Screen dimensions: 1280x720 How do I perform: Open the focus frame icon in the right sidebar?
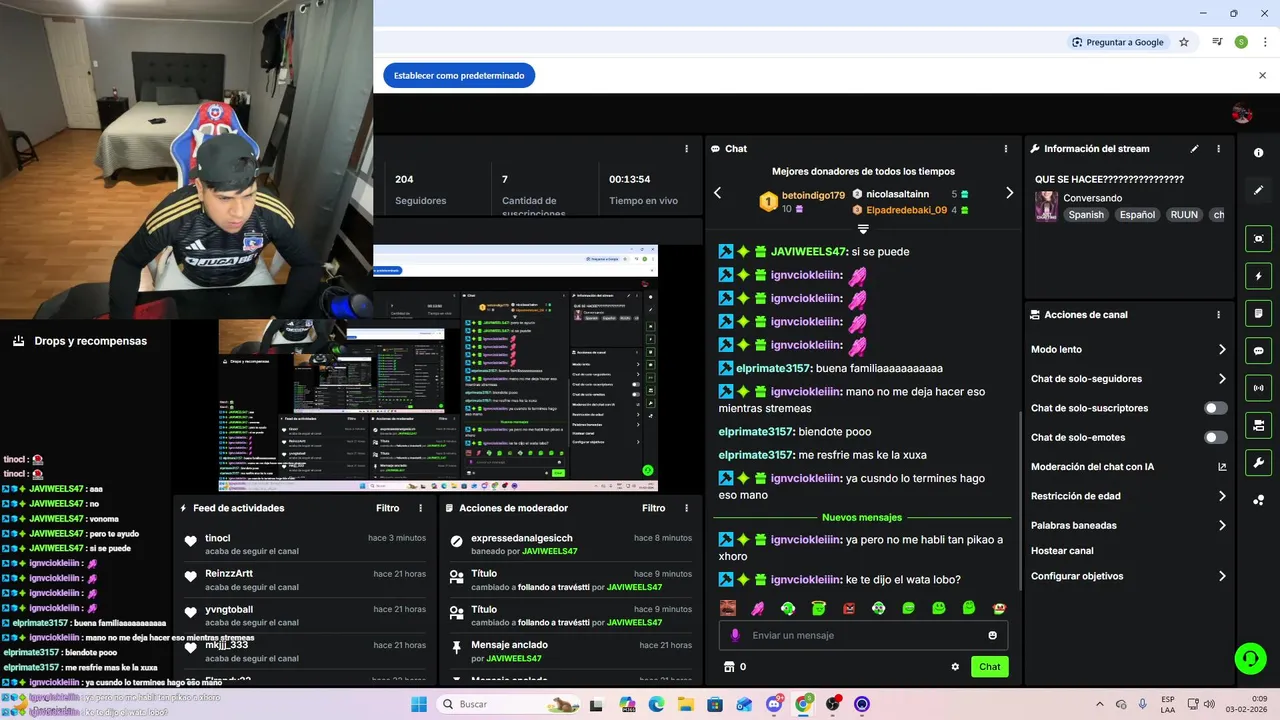[1258, 238]
